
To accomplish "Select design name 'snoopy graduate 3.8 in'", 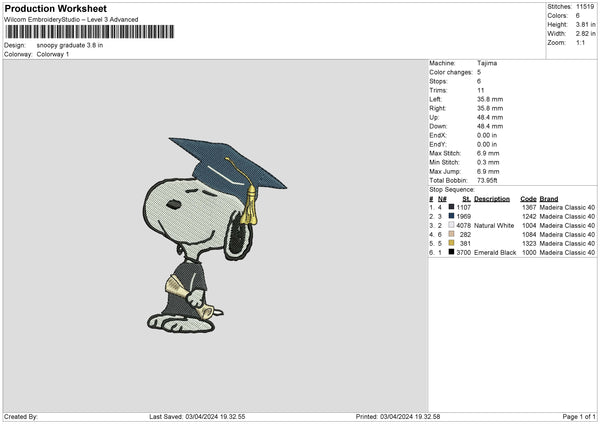I will (x=70, y=45).
